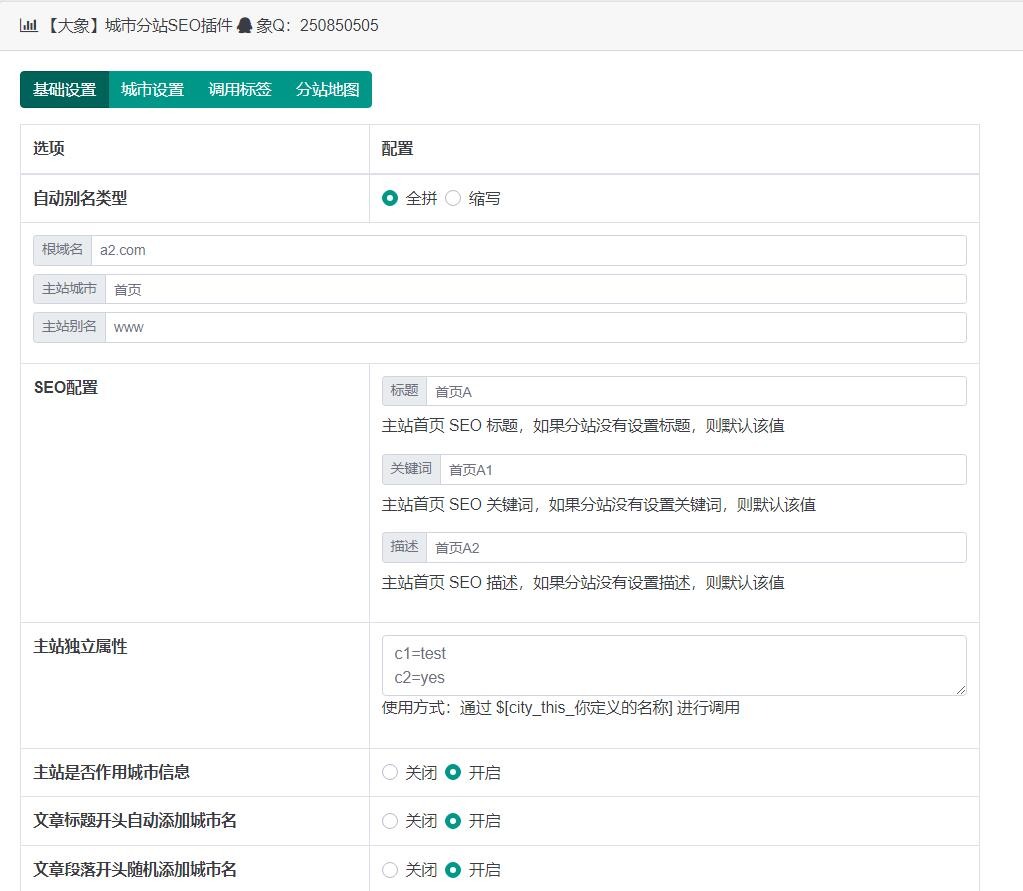Click the 主站别名 input box
This screenshot has width=1023, height=891.
(x=535, y=327)
